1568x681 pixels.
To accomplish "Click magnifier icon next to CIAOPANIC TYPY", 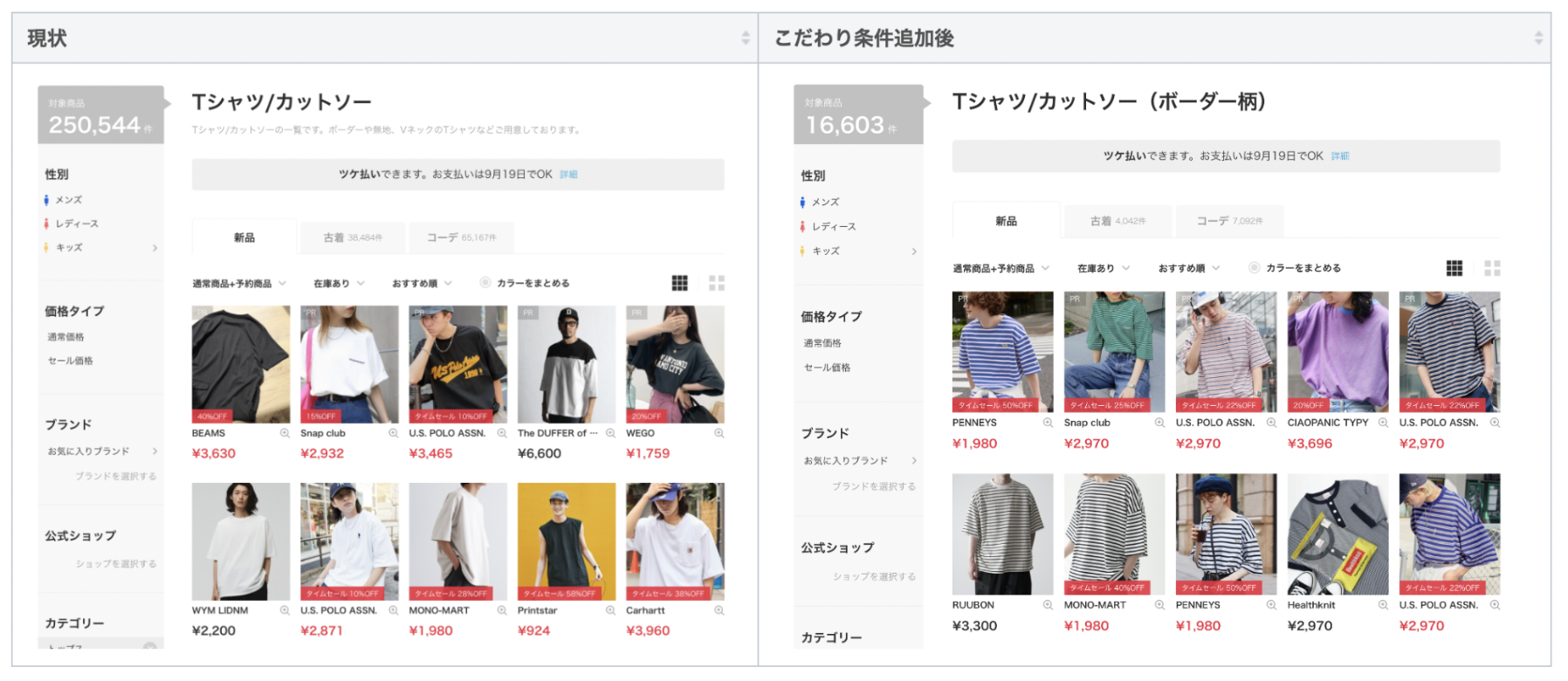I will [x=1383, y=423].
